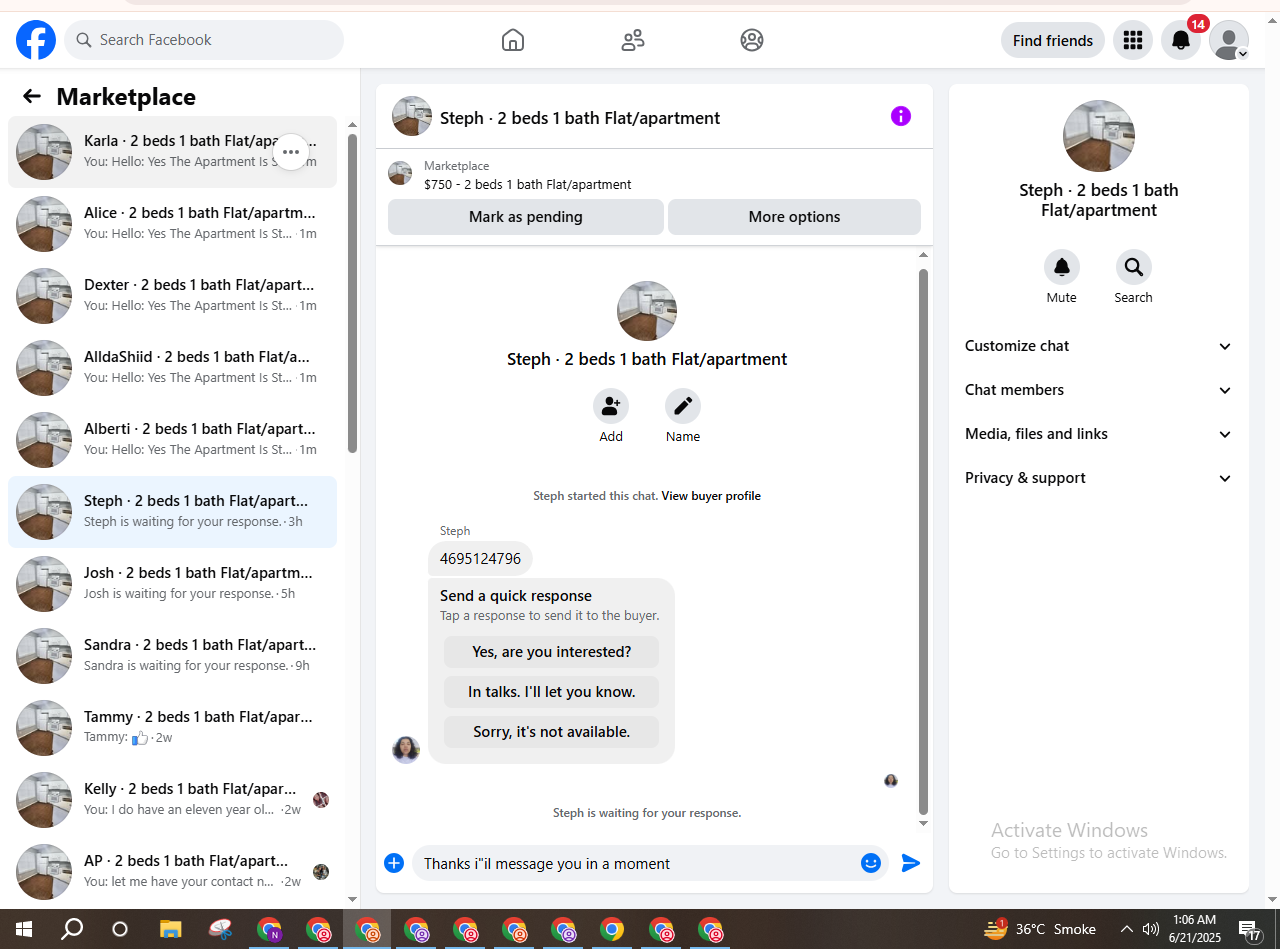
Task: Open the Groups icon in top navigation
Action: (752, 40)
